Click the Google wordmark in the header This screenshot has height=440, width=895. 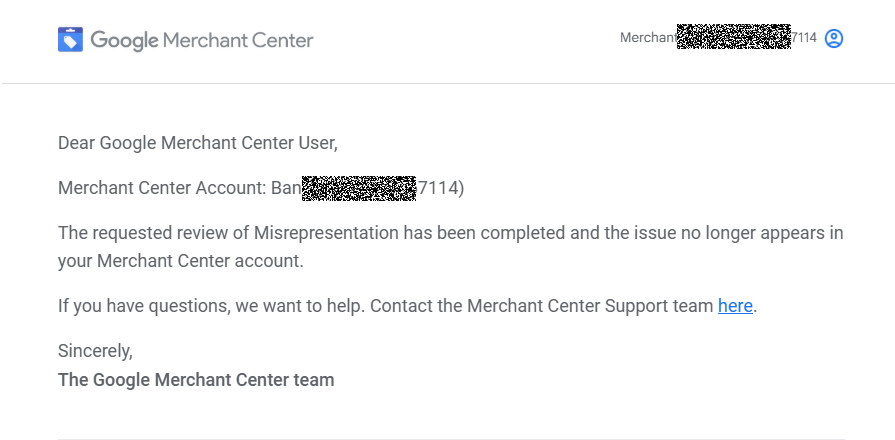[x=124, y=41]
